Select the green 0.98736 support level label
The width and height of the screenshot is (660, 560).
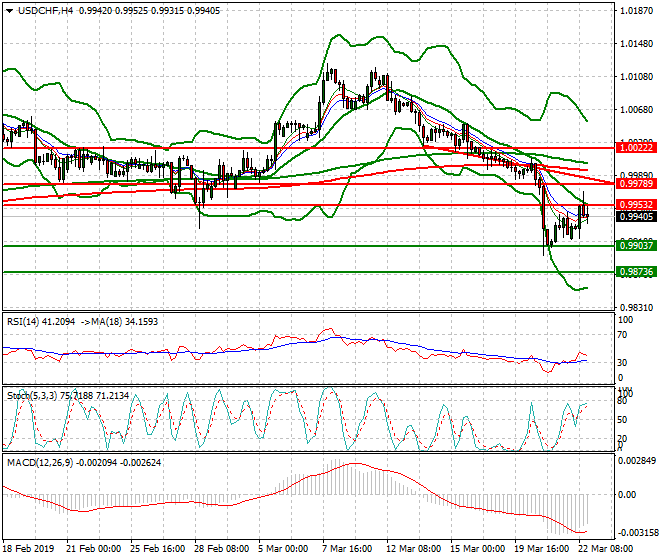pyautogui.click(x=636, y=272)
